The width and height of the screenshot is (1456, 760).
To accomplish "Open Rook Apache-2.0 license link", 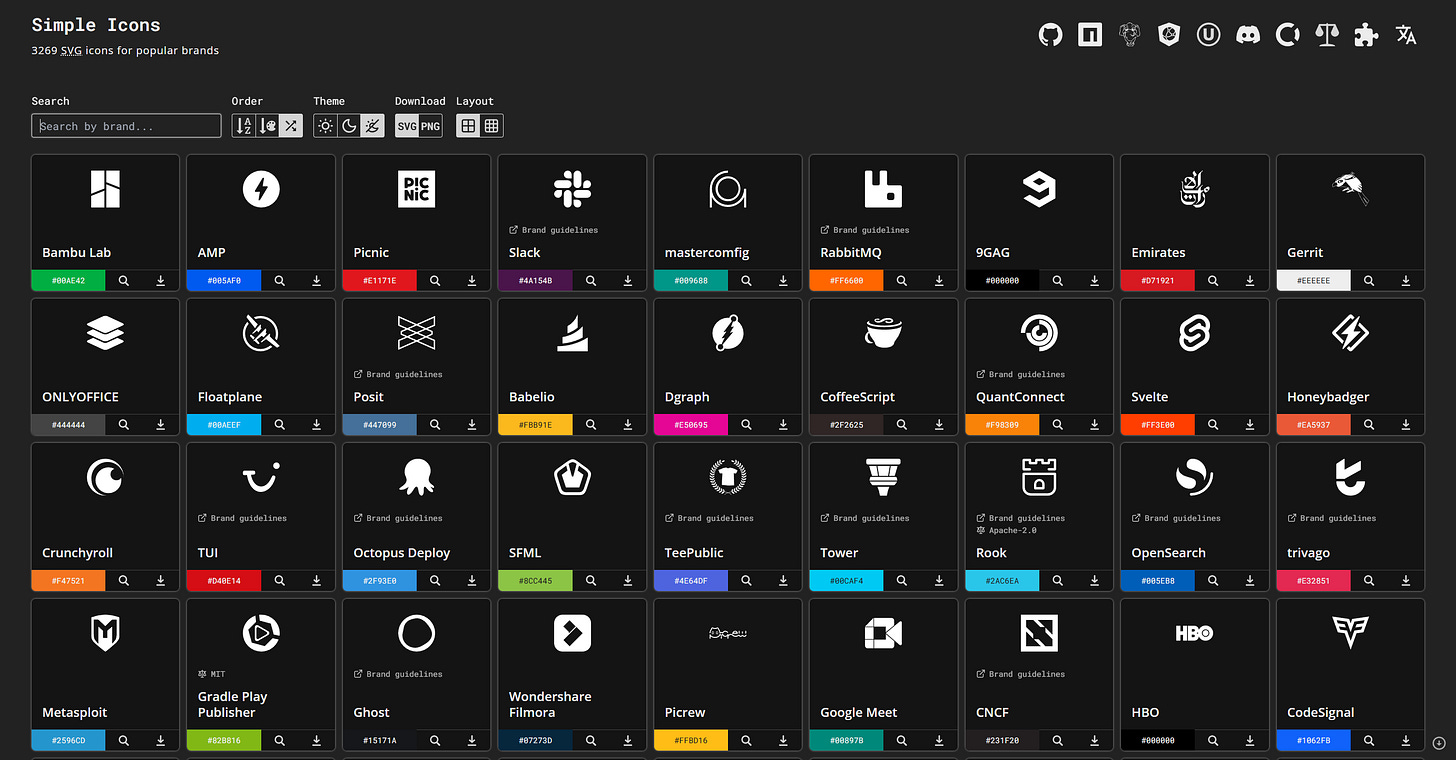I will coord(1006,530).
